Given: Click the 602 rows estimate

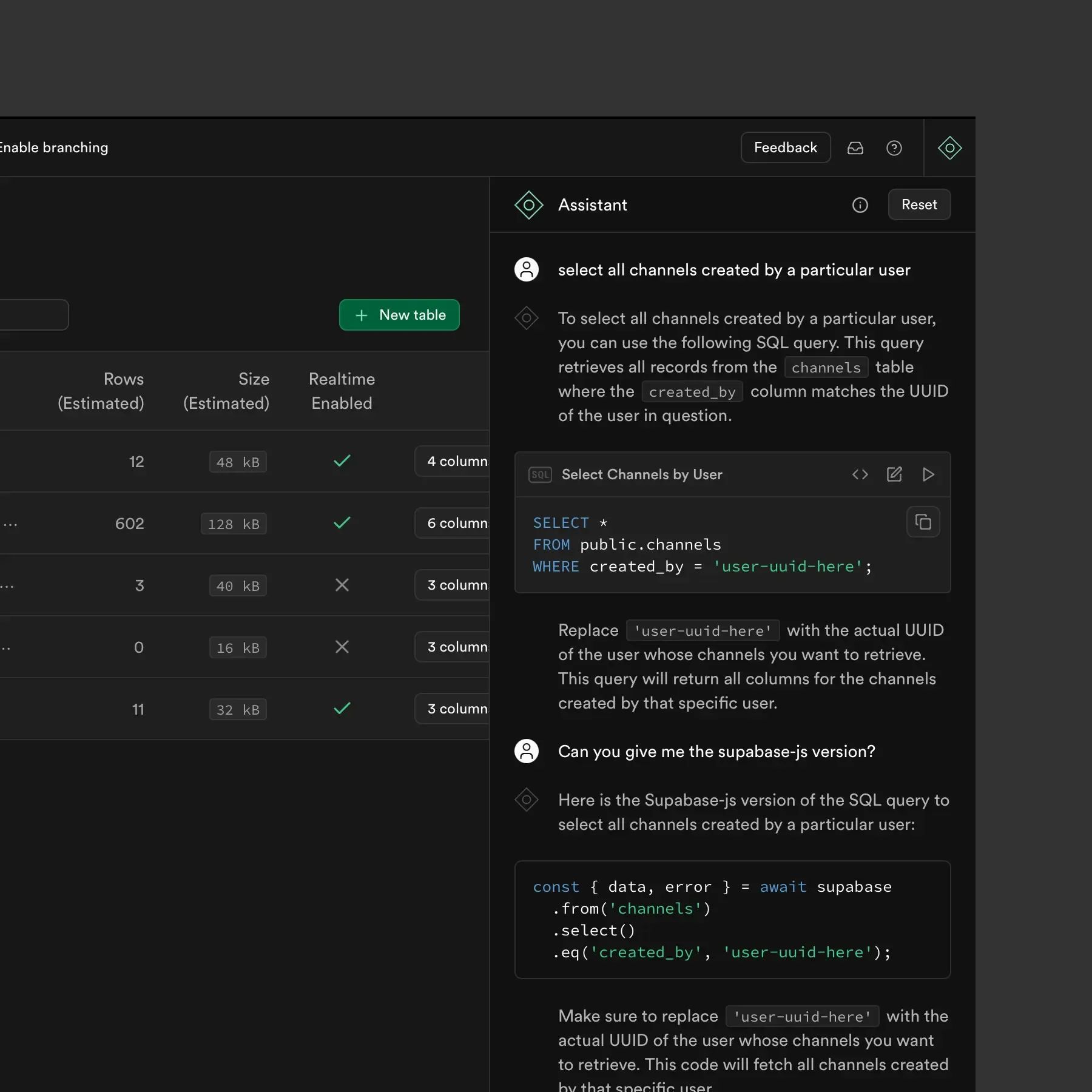Looking at the screenshot, I should [x=130, y=524].
